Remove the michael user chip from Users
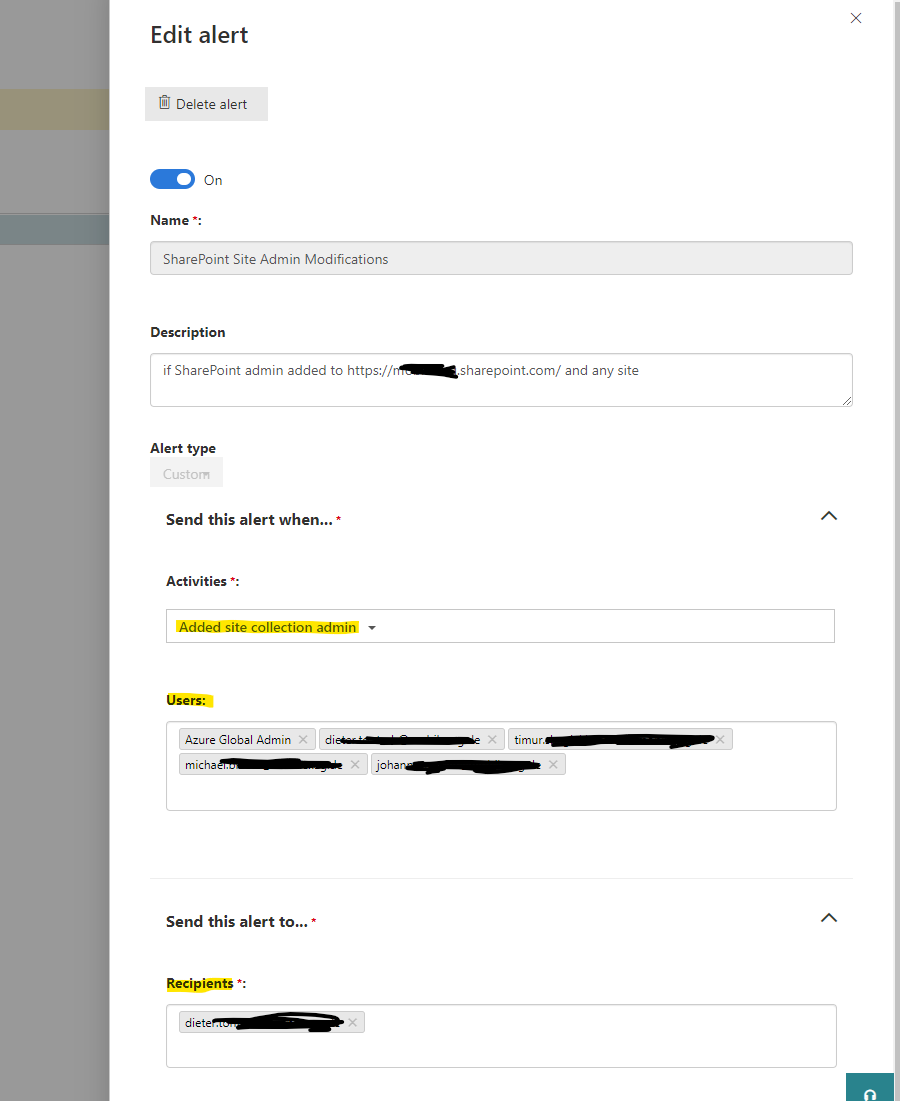Screen dimensions: 900x1101 pos(355,764)
